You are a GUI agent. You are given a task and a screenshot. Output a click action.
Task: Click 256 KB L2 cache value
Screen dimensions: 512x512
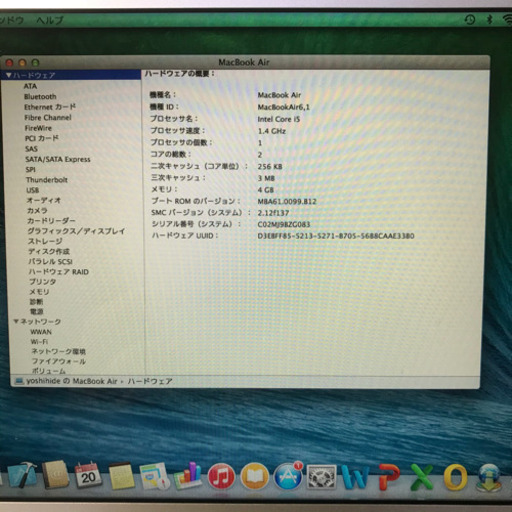(x=270, y=166)
